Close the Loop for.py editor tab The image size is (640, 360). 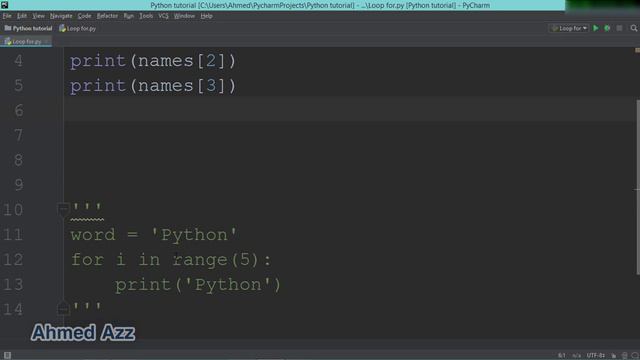(47, 41)
